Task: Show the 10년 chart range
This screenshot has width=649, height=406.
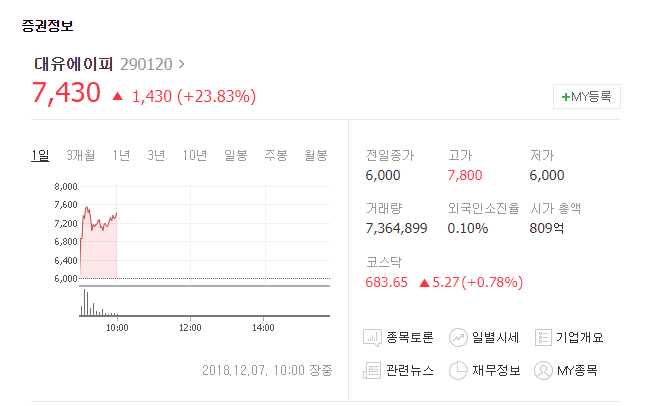Action: 195,156
